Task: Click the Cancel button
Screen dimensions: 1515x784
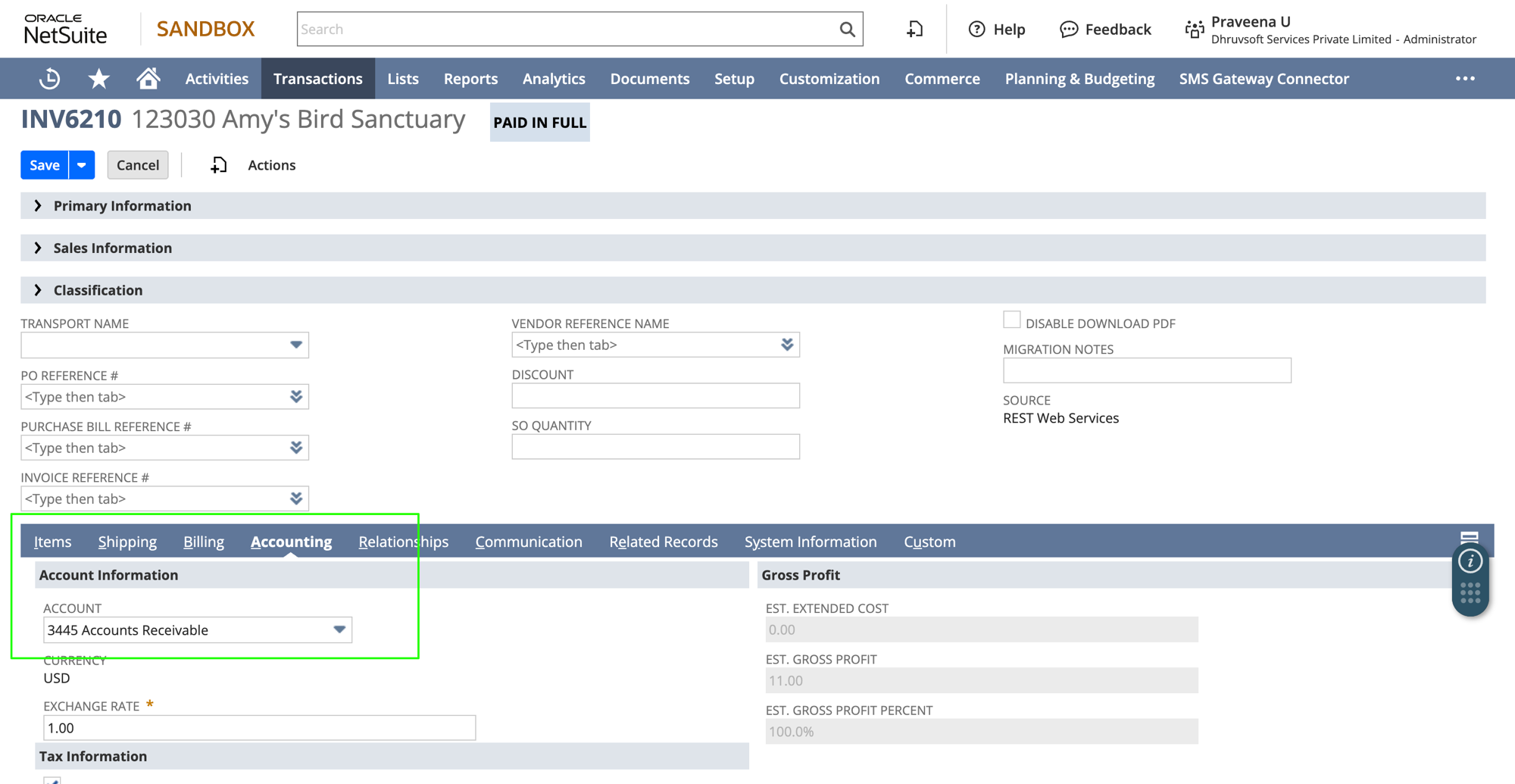Action: tap(138, 165)
